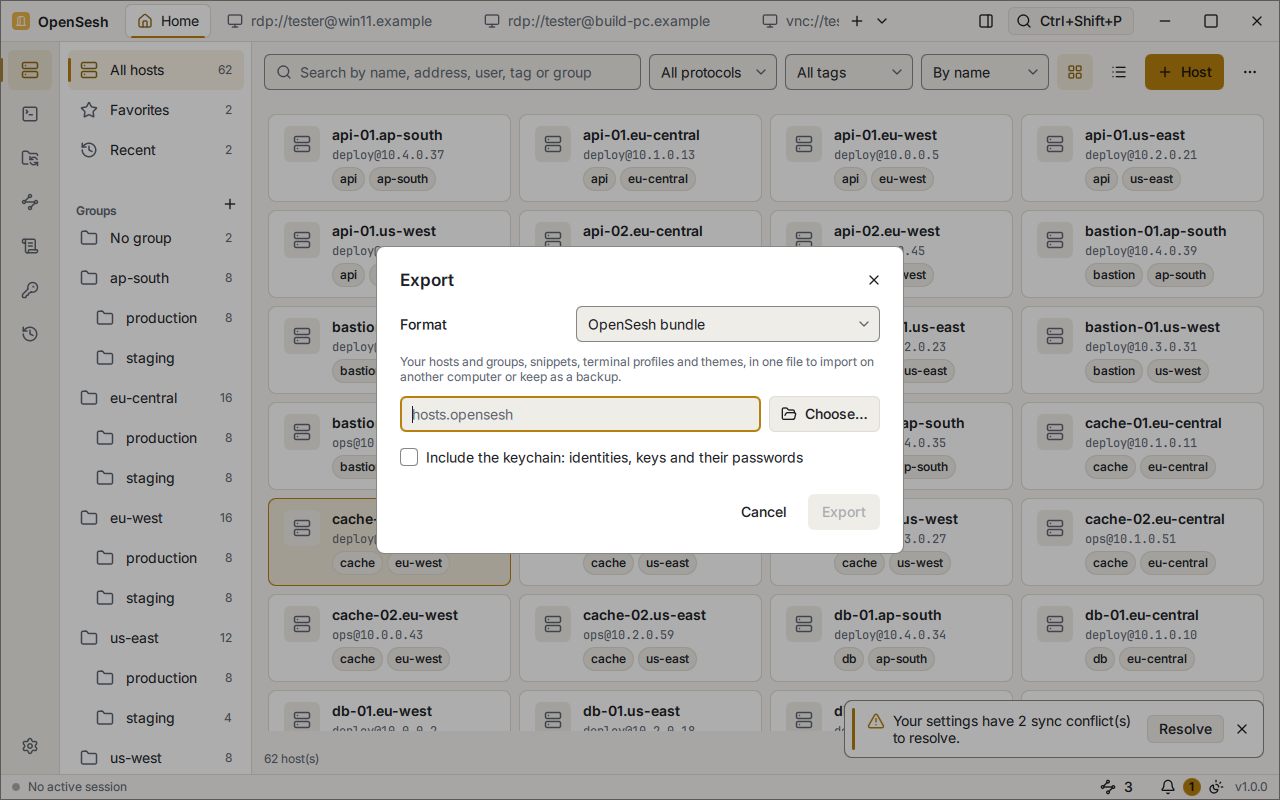Switch to list view of hosts
Image resolution: width=1280 pixels, height=800 pixels.
1119,72
